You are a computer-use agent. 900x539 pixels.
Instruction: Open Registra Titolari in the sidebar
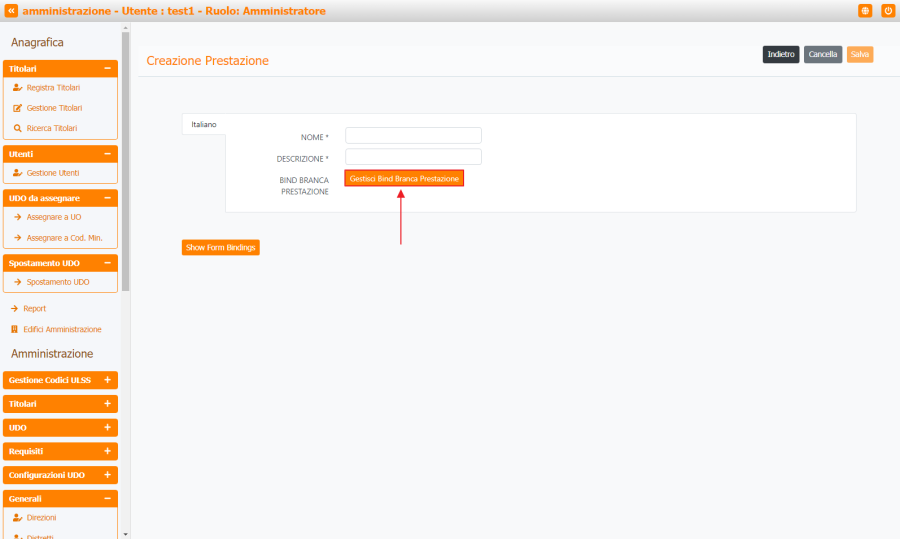coord(53,88)
